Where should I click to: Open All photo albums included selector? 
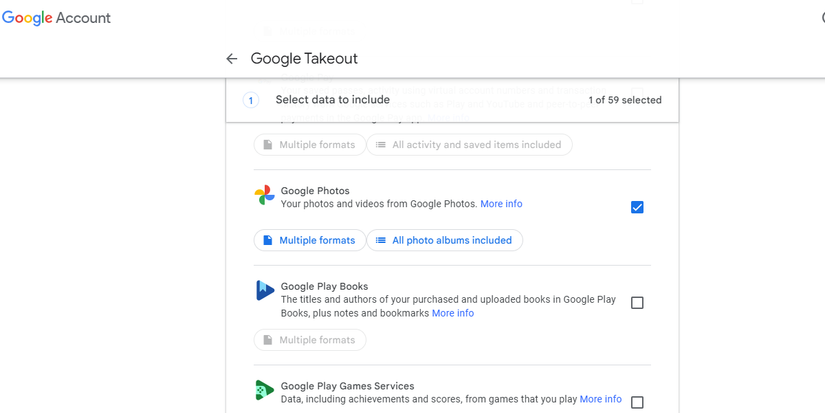click(444, 241)
